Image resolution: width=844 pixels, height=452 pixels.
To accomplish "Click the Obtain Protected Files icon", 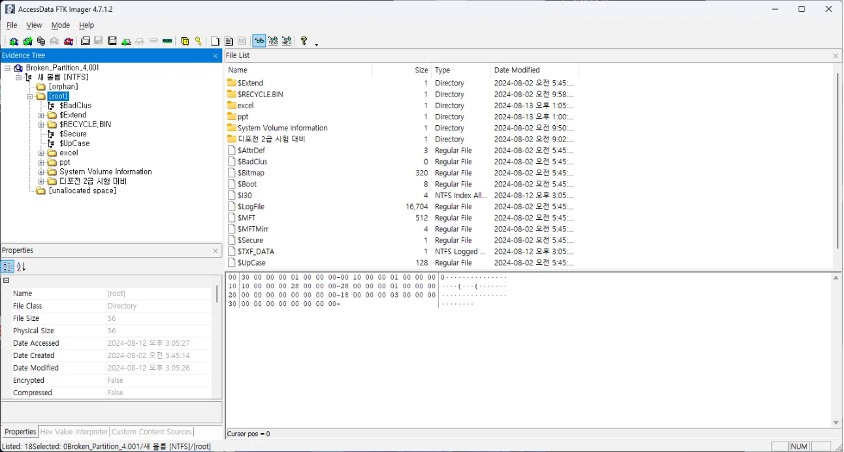I will 185,41.
